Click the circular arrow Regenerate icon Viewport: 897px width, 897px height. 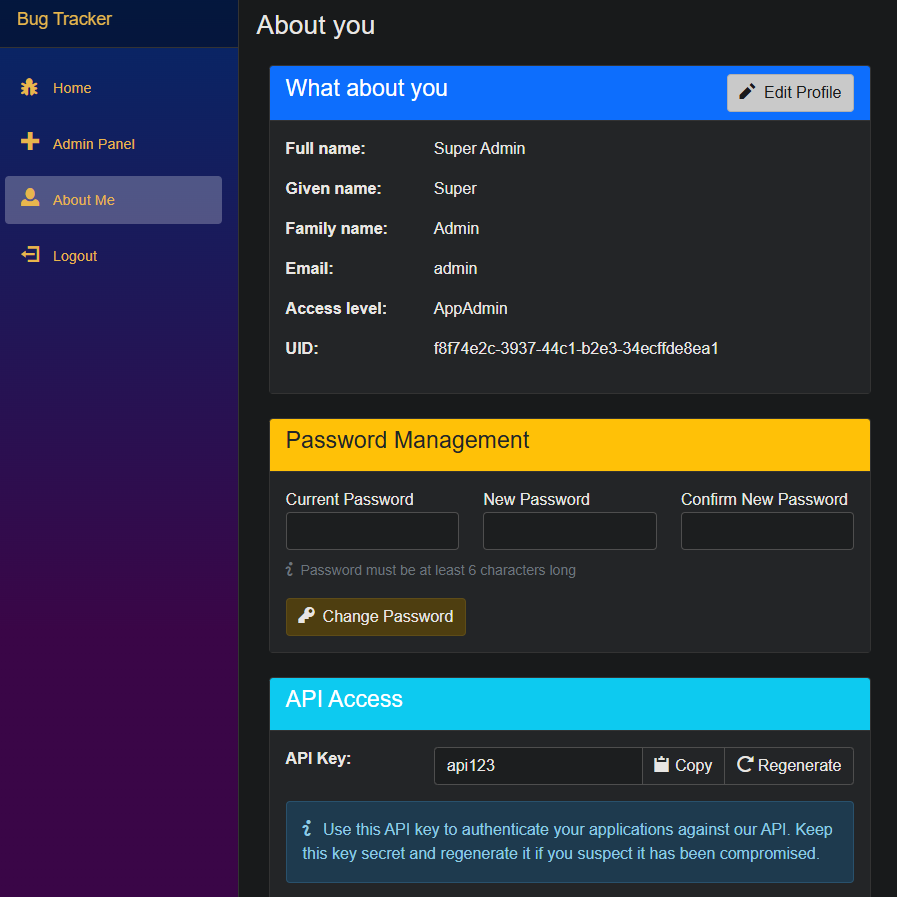[745, 764]
